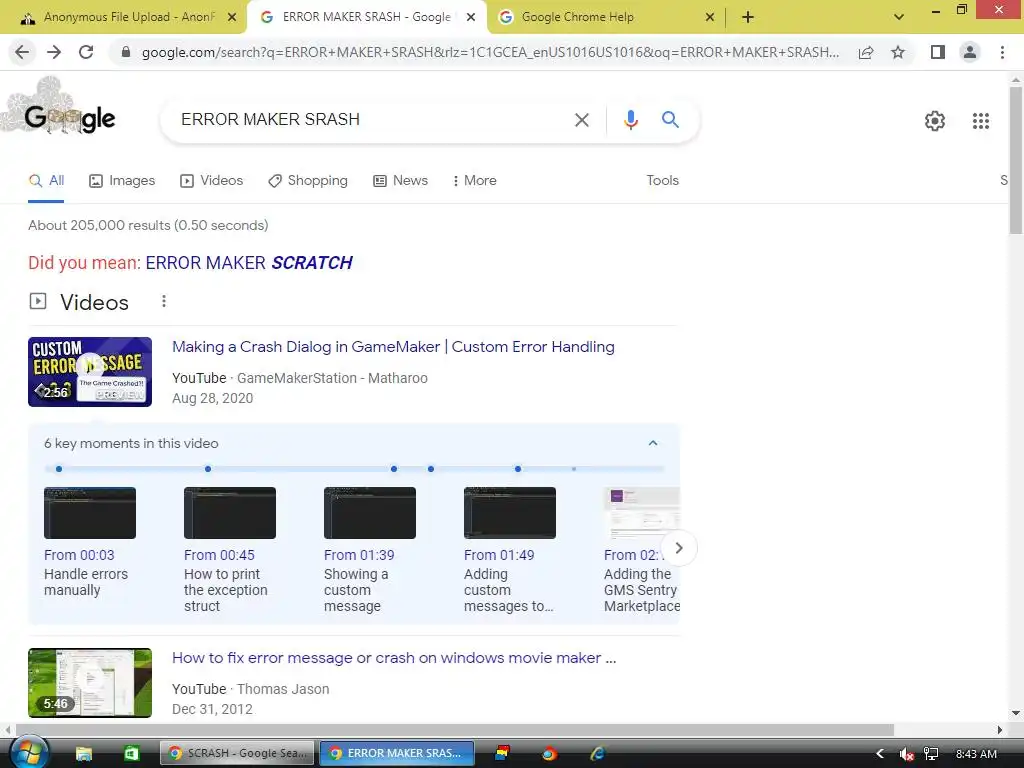
Task: Open a new browser tab
Action: 748,18
